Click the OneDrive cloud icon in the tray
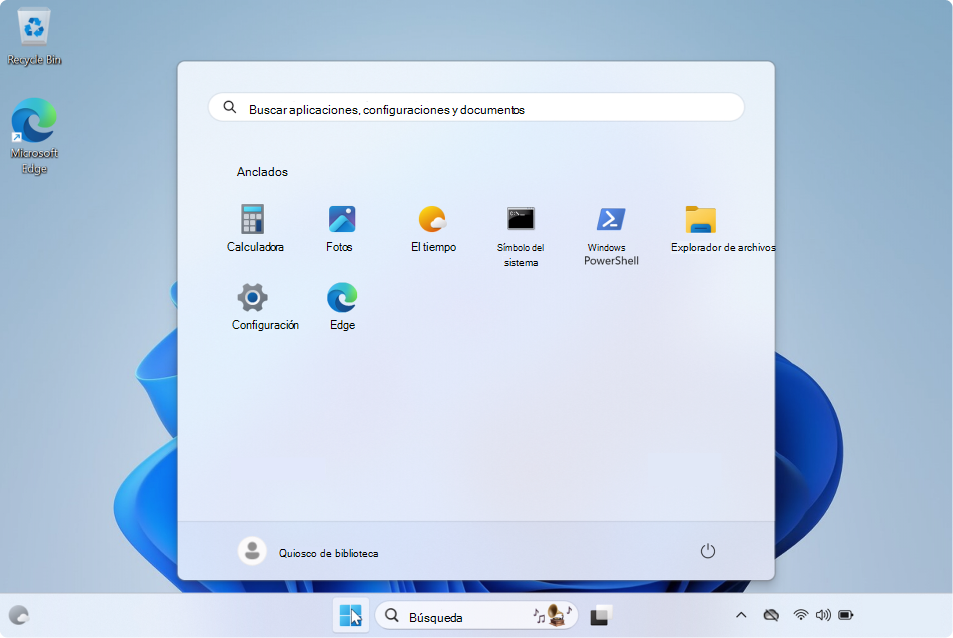The width and height of the screenshot is (953, 638). (x=771, y=615)
